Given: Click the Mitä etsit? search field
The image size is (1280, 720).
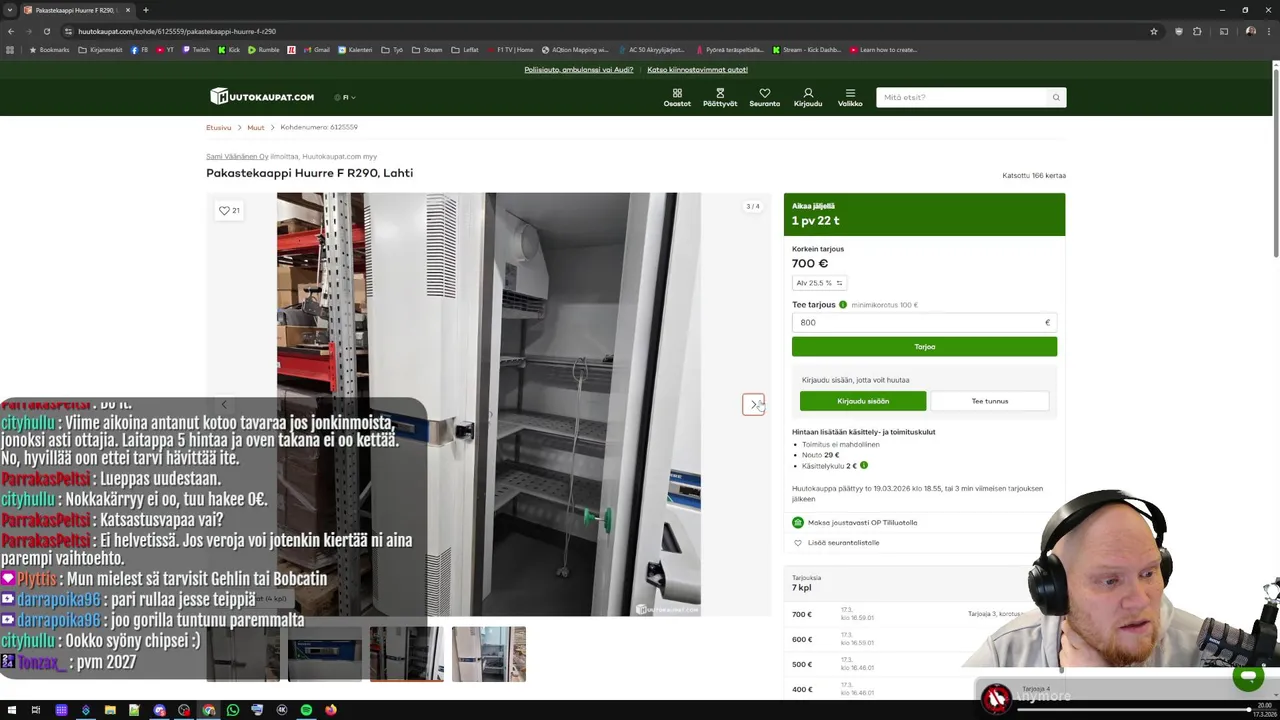Looking at the screenshot, I should 962,97.
